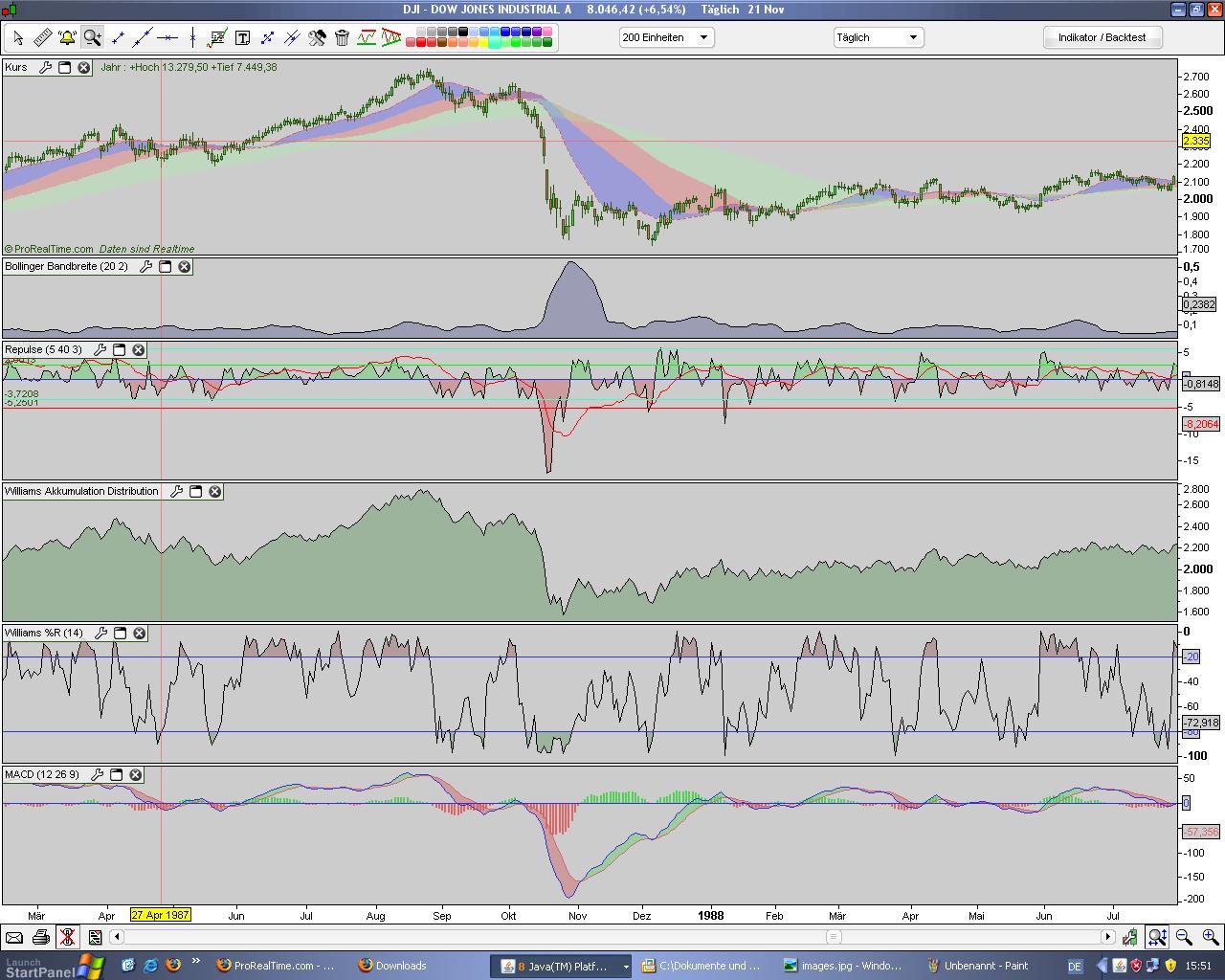Toggle the auto-fit zoom magnifier button
The width and height of the screenshot is (1225, 980).
coord(1158,937)
